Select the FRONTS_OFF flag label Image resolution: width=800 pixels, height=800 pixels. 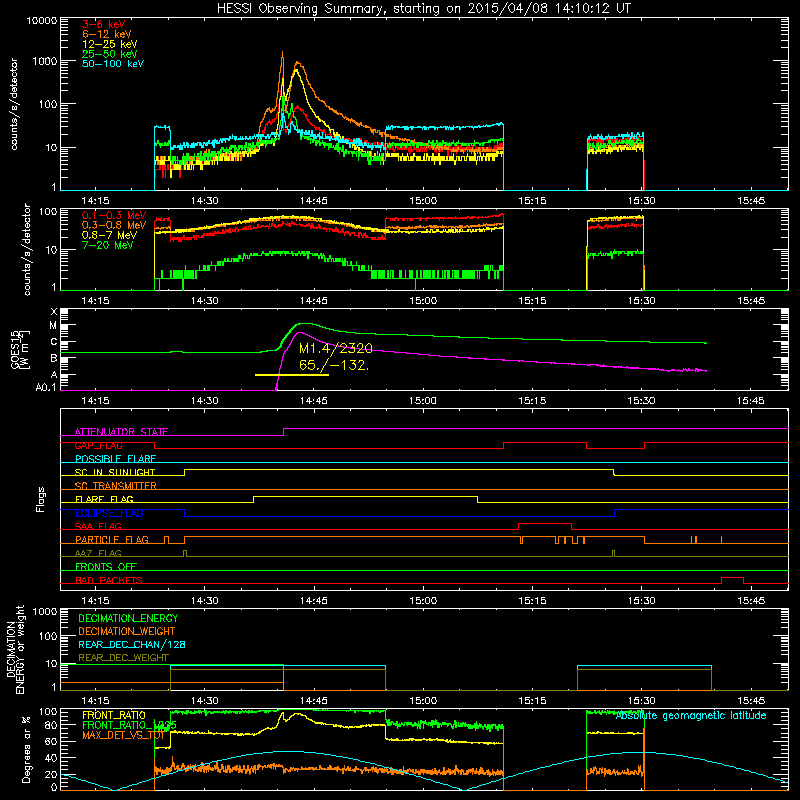coord(106,566)
